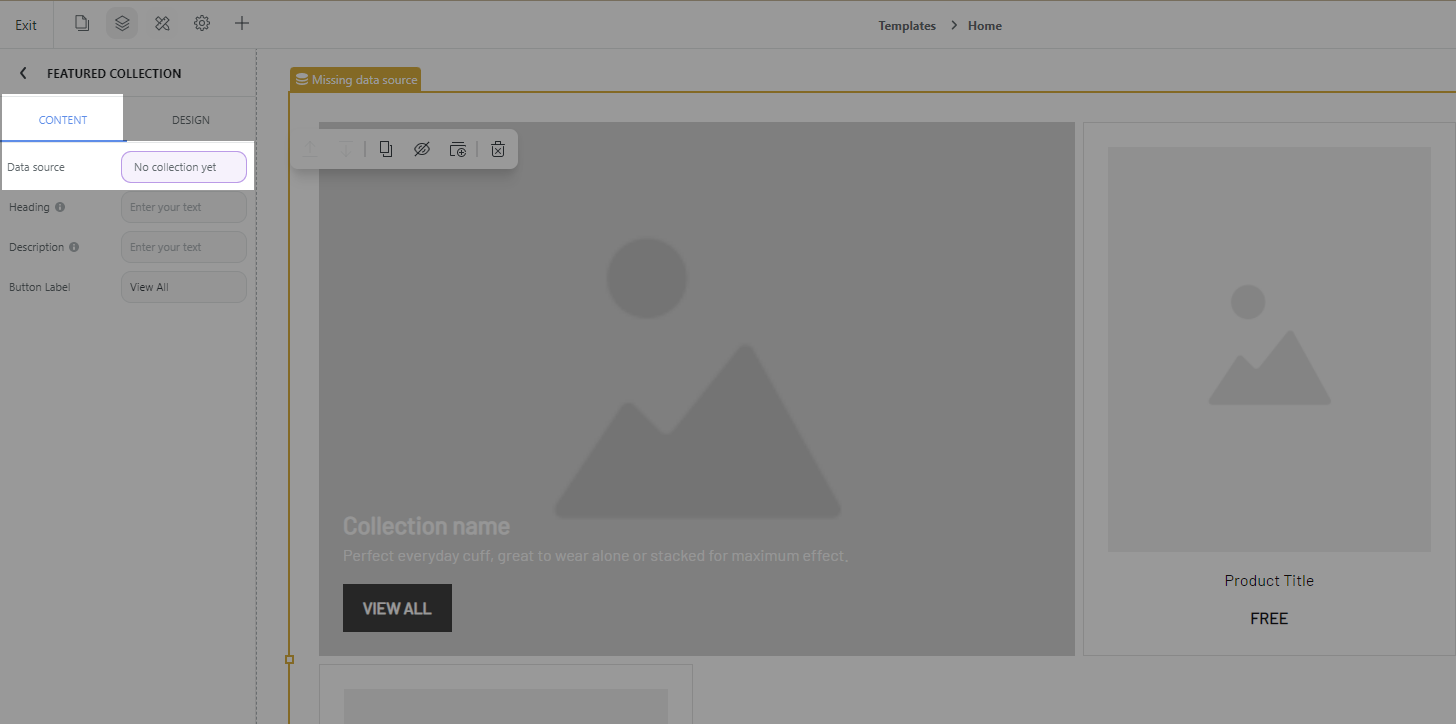
Task: Open the Data source collection picker
Action: [184, 167]
